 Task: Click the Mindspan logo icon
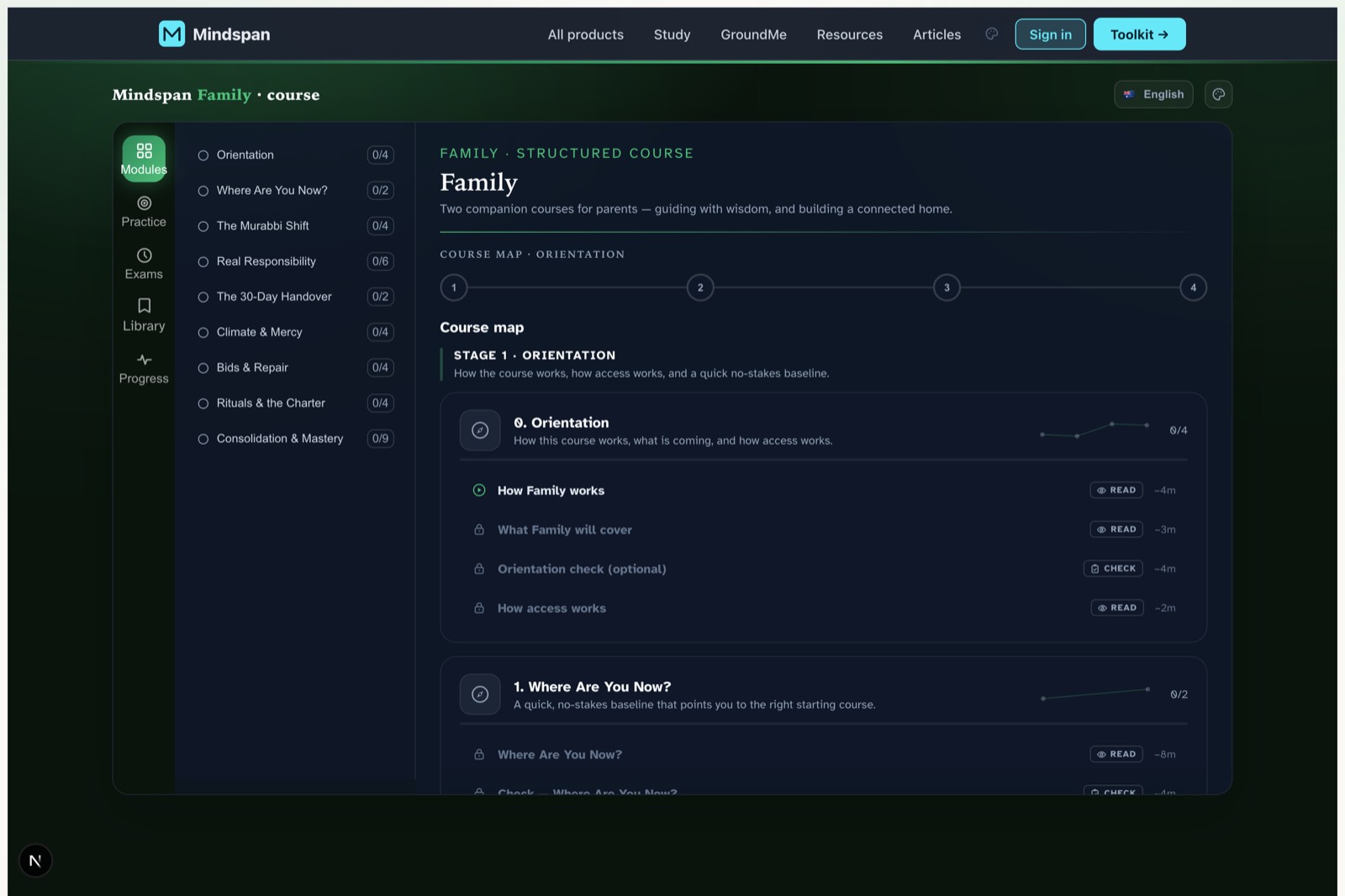pyautogui.click(x=171, y=34)
